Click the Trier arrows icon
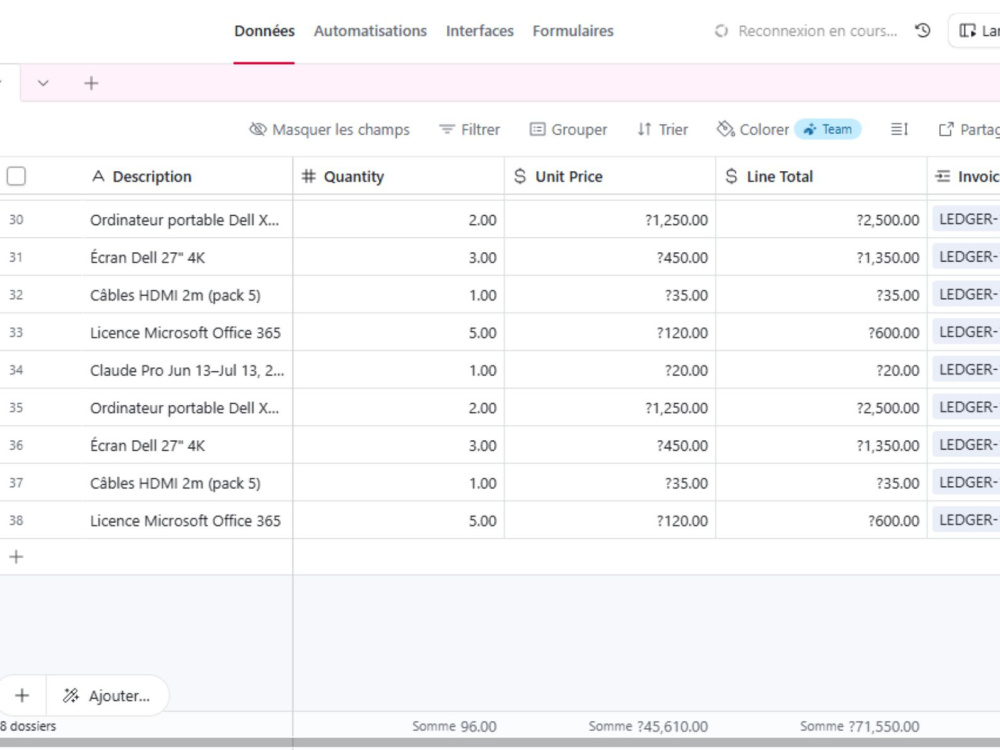 tap(644, 129)
